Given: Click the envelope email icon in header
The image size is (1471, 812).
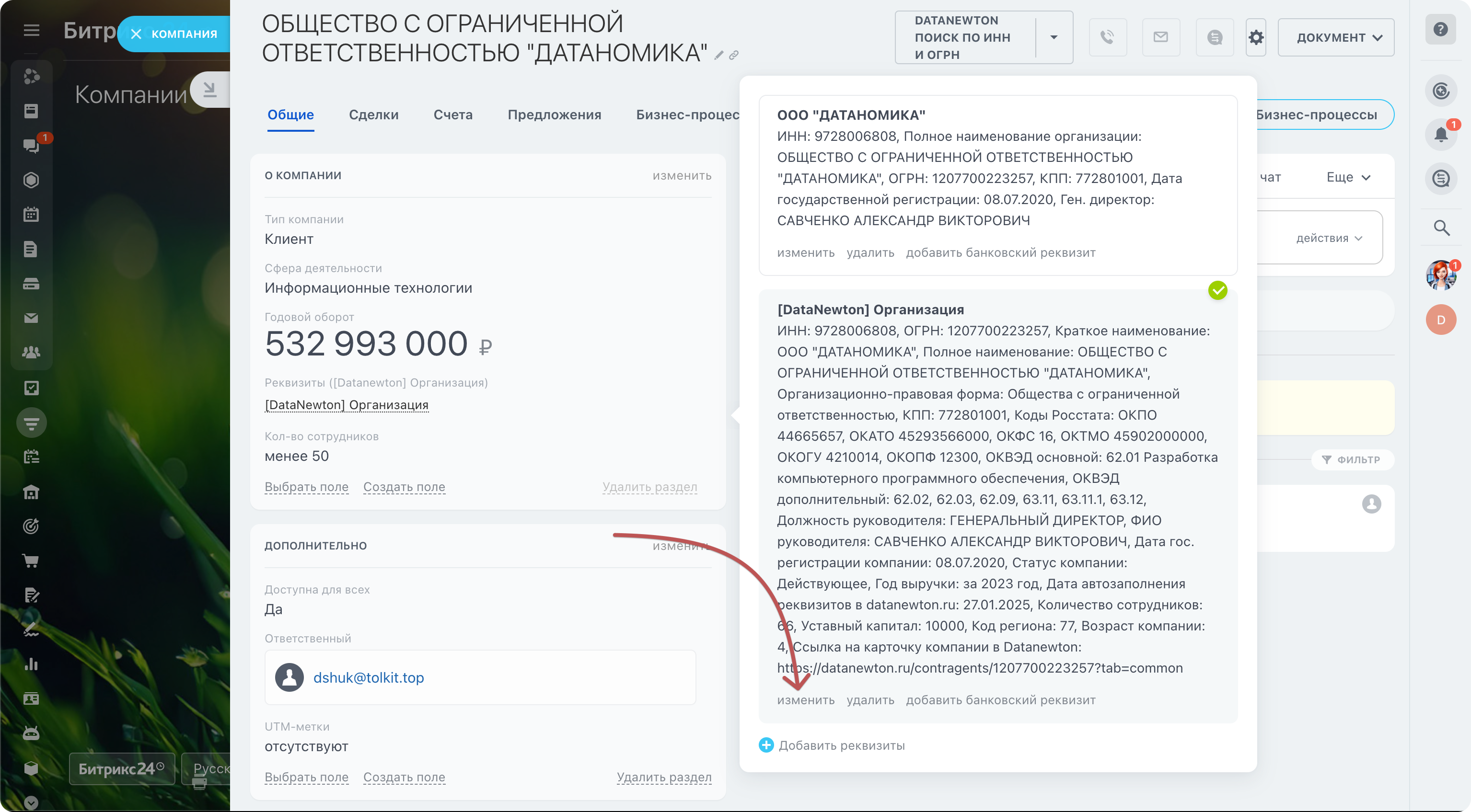Looking at the screenshot, I should (1160, 37).
